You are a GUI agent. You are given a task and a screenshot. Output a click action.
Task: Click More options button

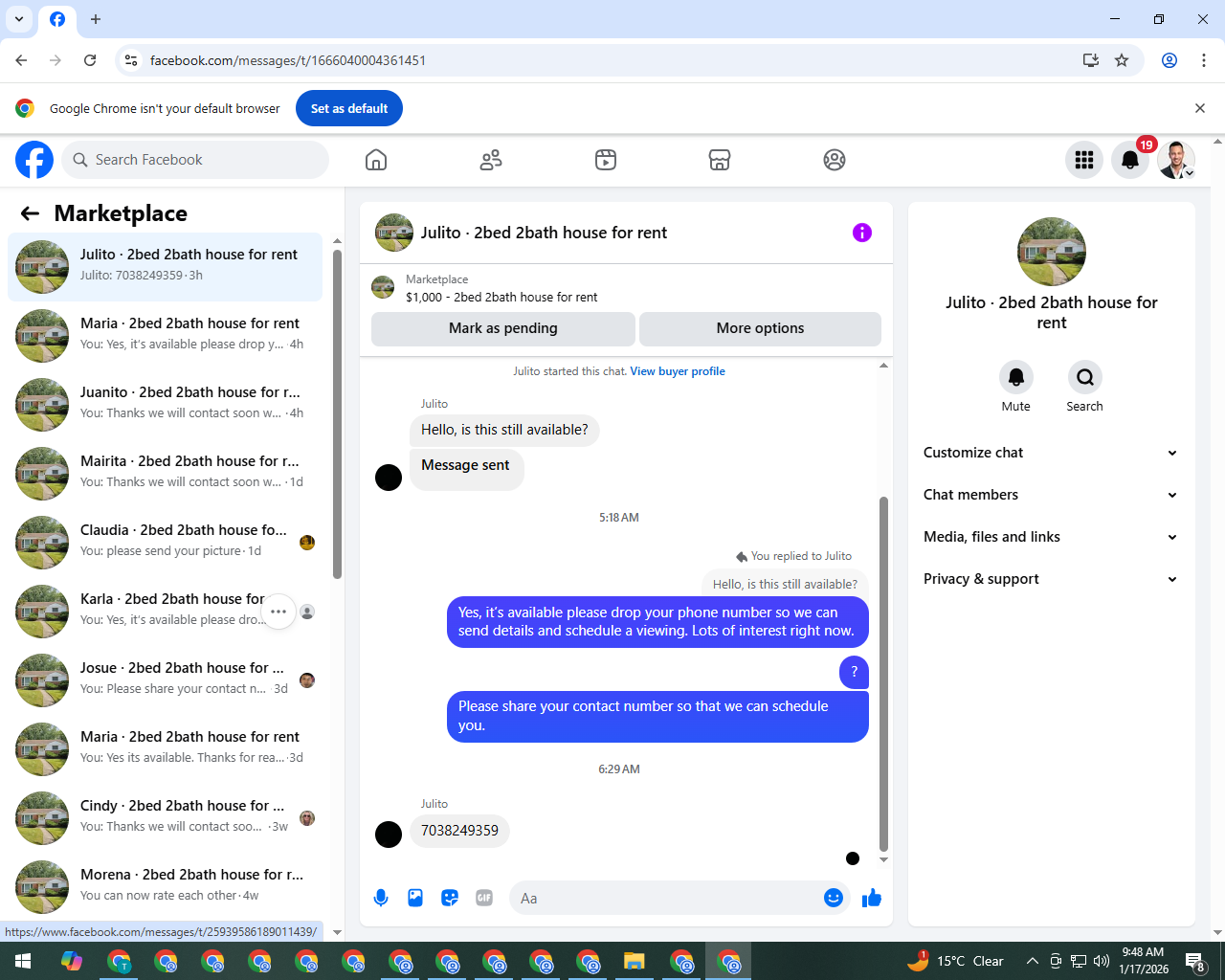(x=760, y=328)
